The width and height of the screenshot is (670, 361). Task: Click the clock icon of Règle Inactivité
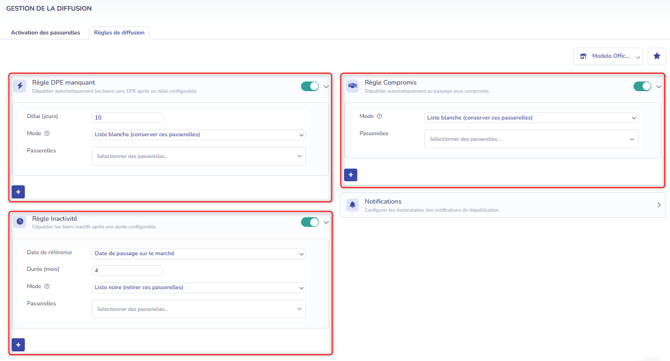pos(20,222)
